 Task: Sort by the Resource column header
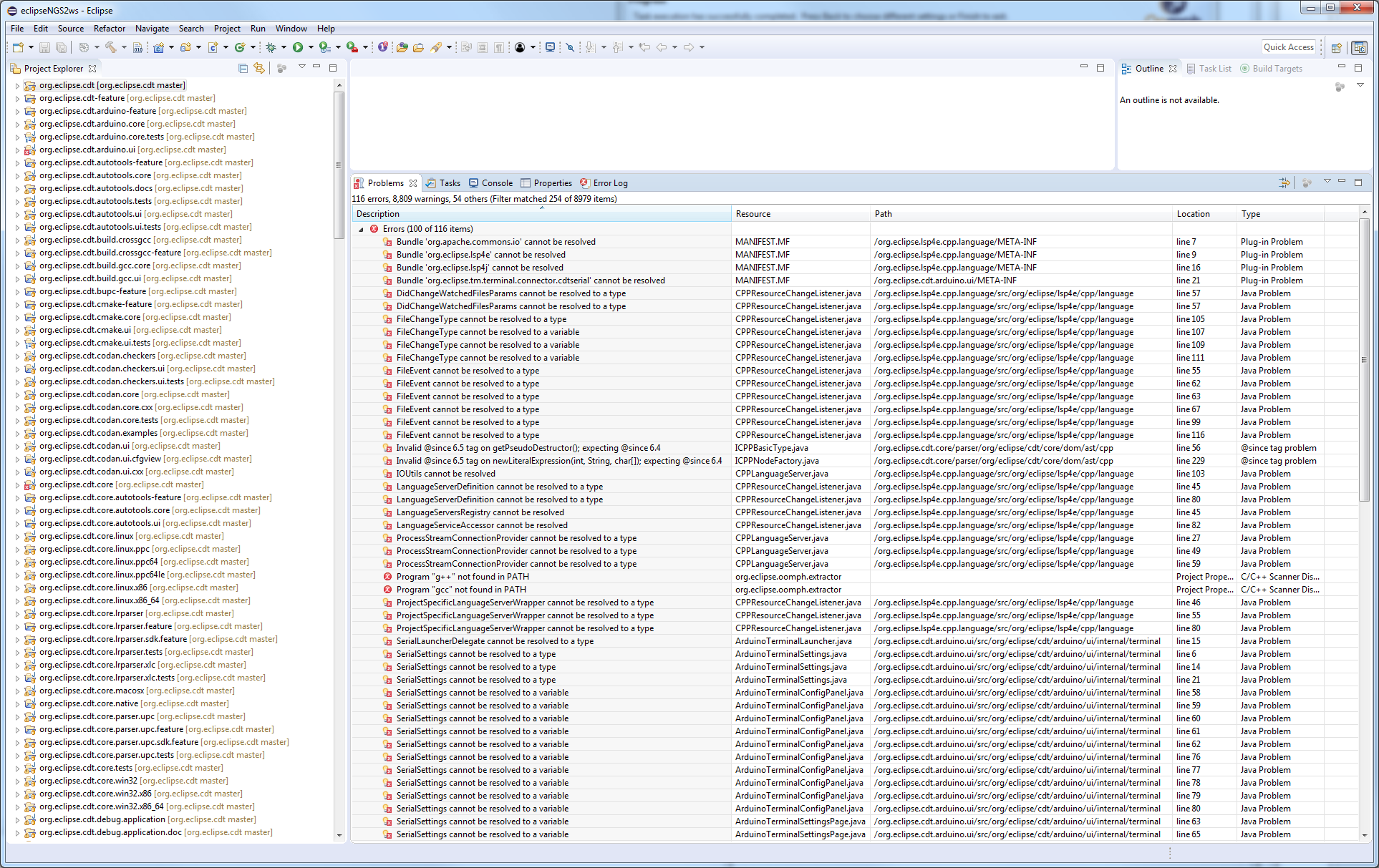800,214
